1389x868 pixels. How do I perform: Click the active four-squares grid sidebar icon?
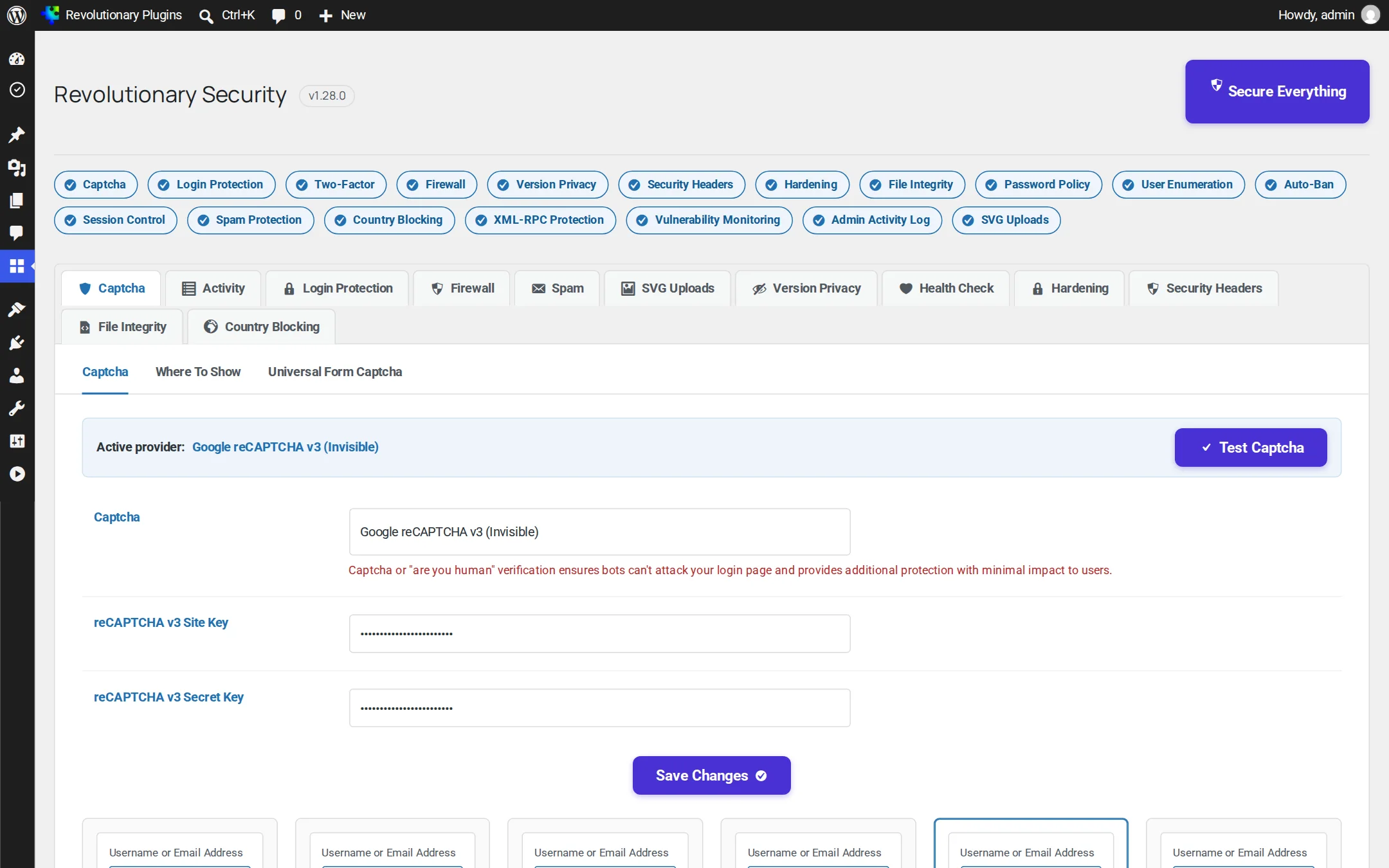17,266
